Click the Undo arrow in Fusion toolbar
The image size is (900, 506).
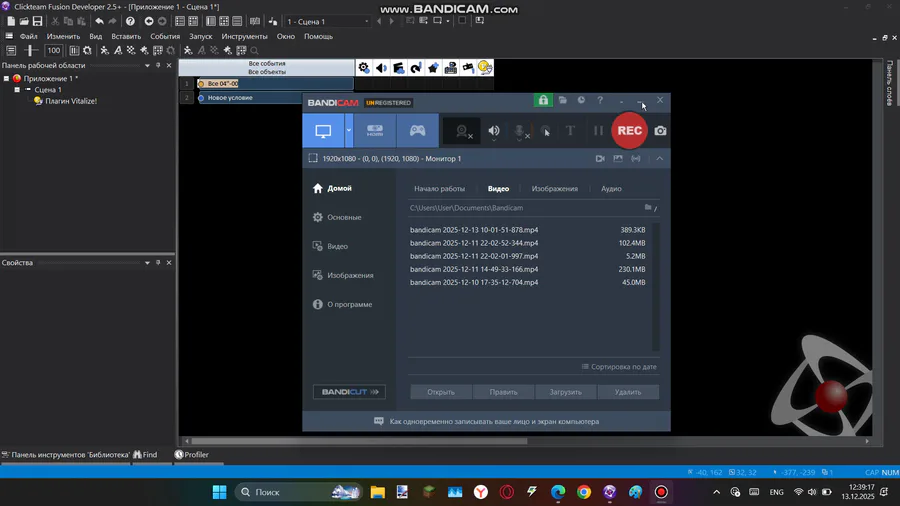[99, 21]
